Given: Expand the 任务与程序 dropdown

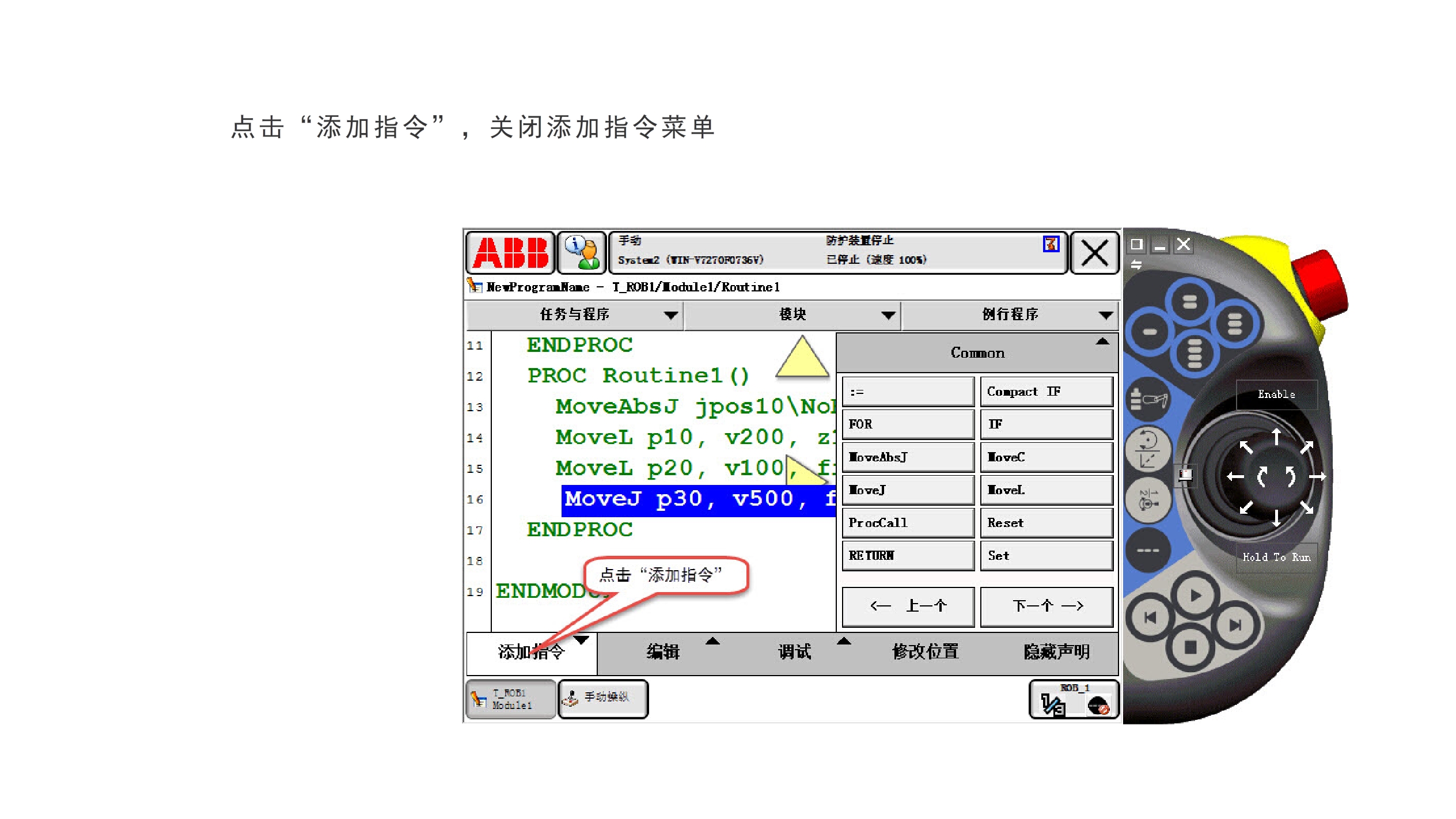Looking at the screenshot, I should tap(574, 314).
